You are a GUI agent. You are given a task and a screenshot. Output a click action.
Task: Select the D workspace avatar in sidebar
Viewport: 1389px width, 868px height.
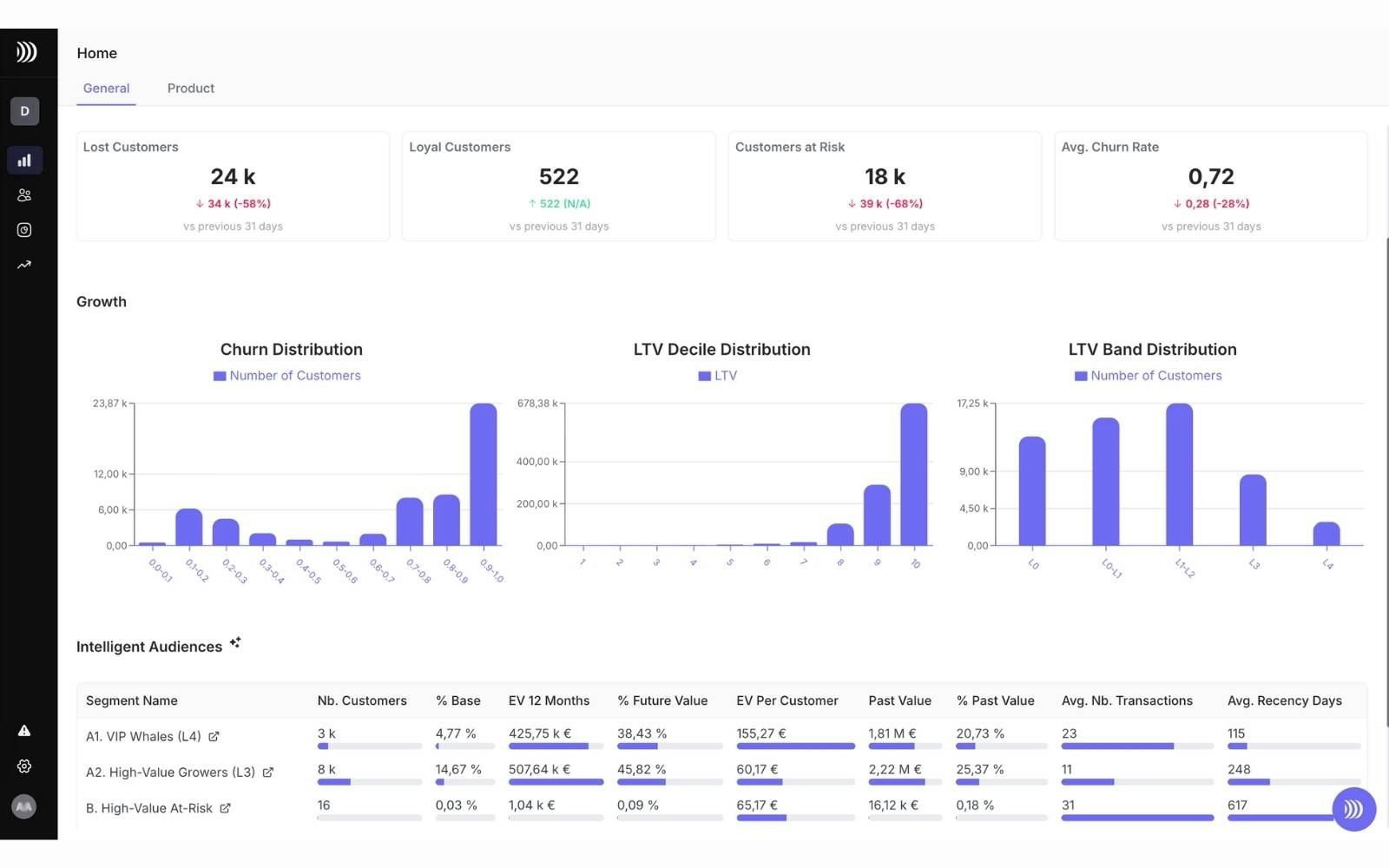click(23, 111)
